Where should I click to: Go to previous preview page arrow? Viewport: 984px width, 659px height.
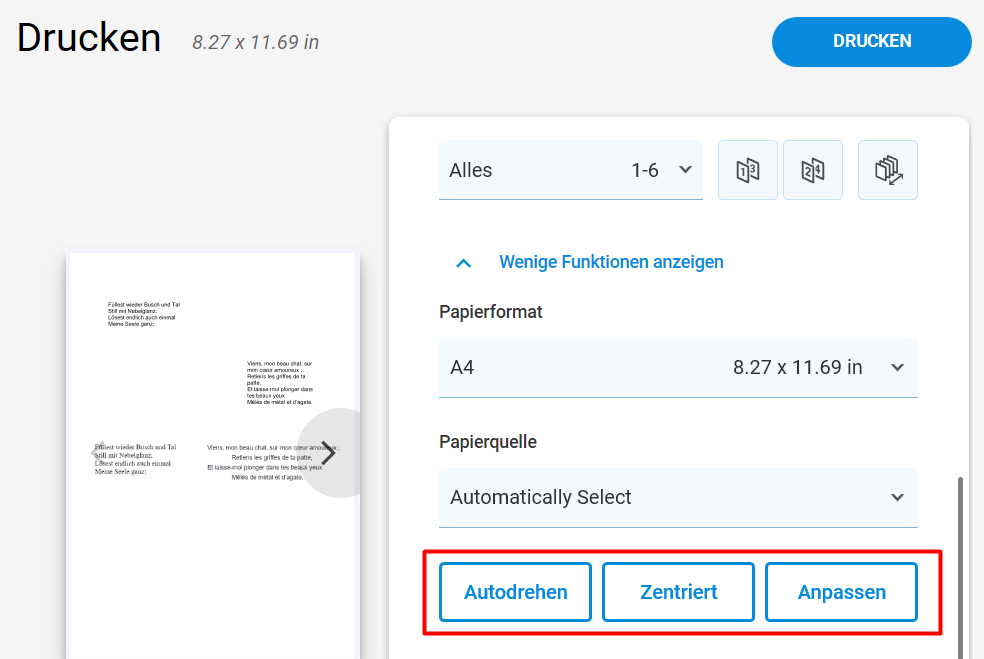(x=99, y=453)
